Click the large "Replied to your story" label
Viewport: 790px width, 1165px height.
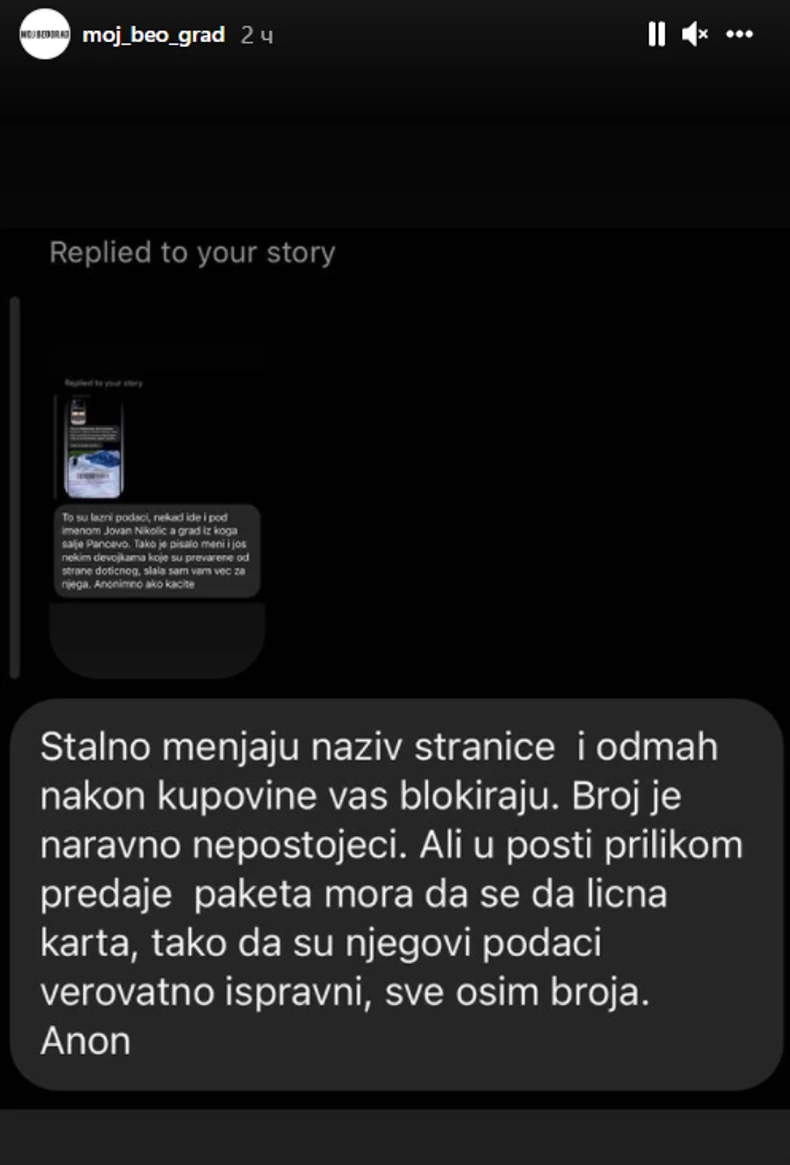coord(192,253)
